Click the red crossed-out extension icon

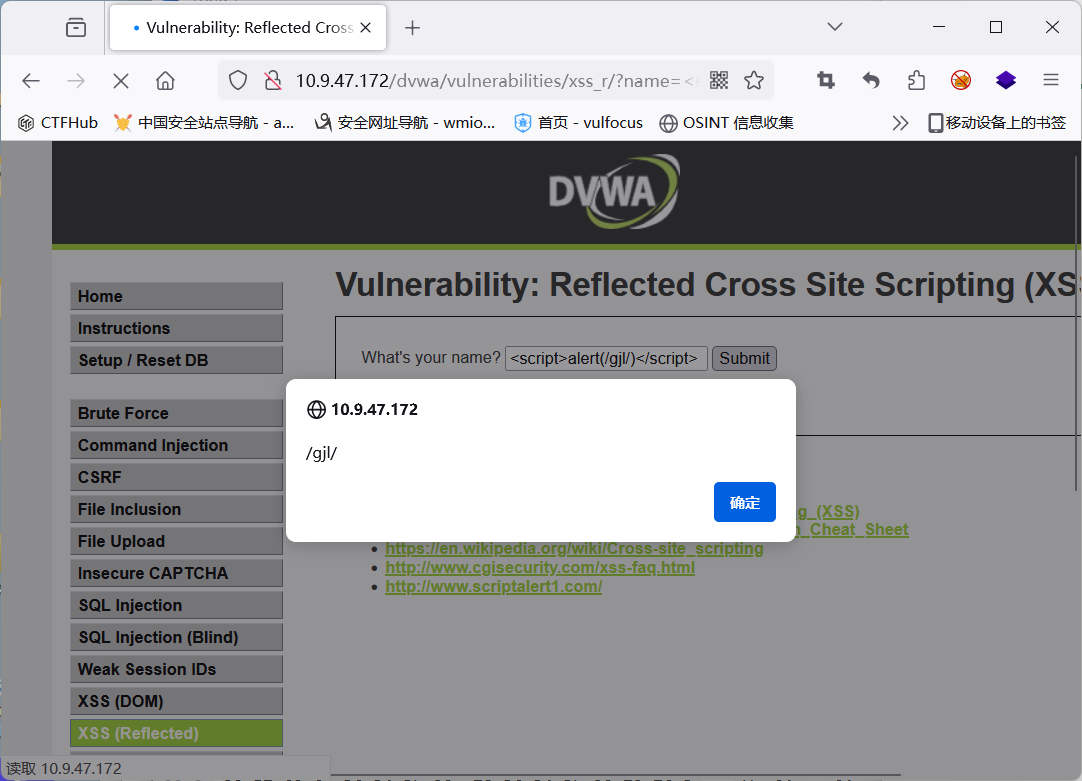tap(961, 81)
